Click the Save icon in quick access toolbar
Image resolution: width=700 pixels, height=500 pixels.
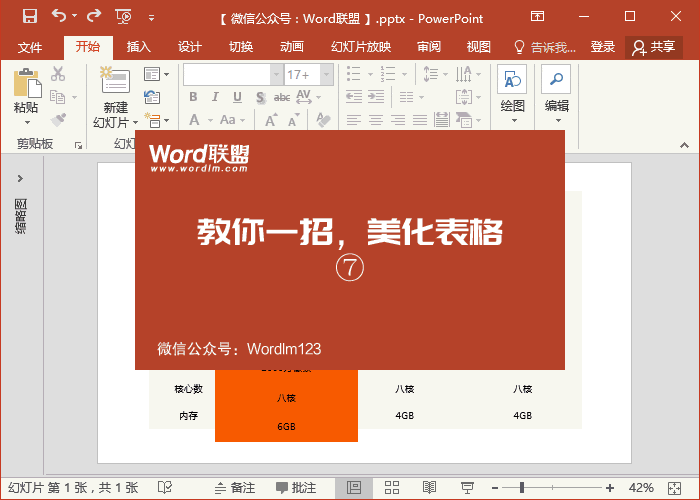pos(29,17)
